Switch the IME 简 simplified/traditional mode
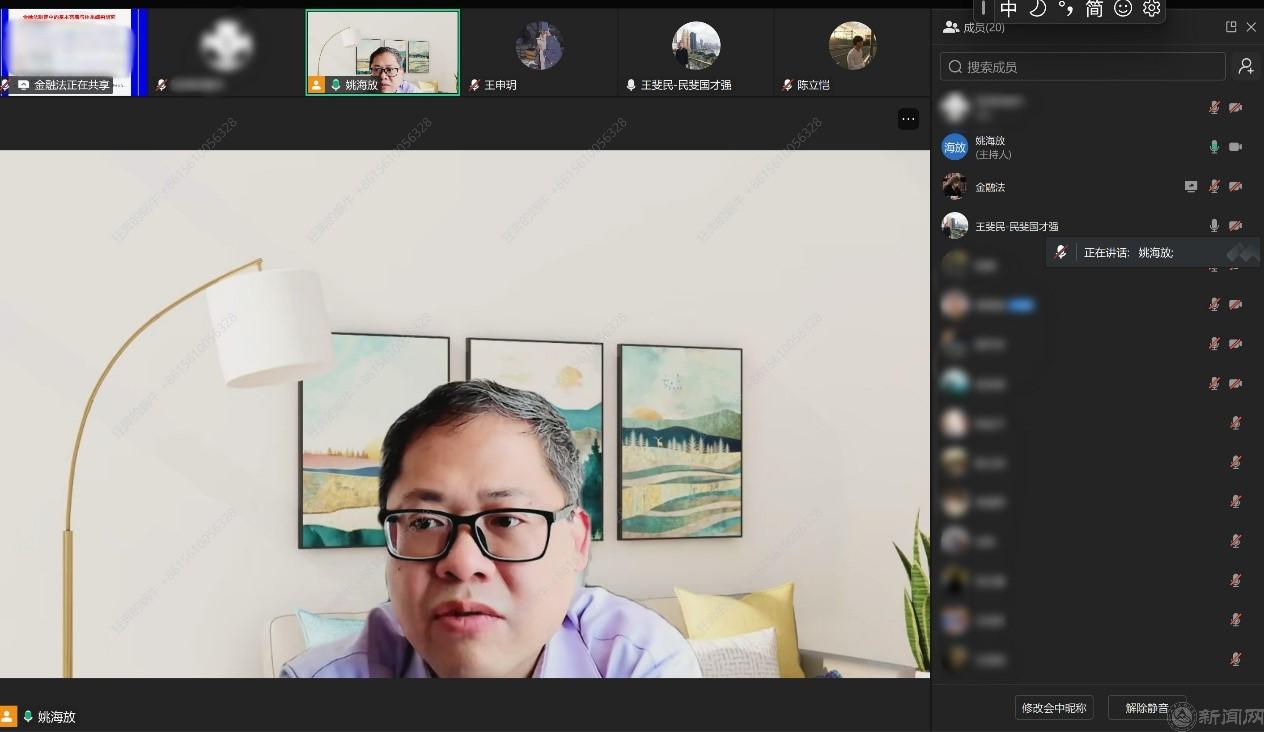This screenshot has height=732, width=1264. (1094, 9)
